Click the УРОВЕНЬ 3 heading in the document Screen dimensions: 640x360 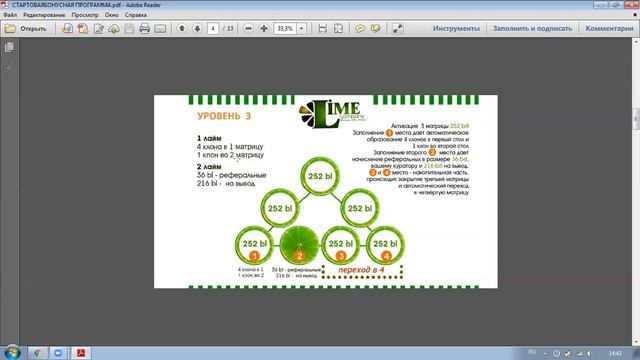[224, 116]
